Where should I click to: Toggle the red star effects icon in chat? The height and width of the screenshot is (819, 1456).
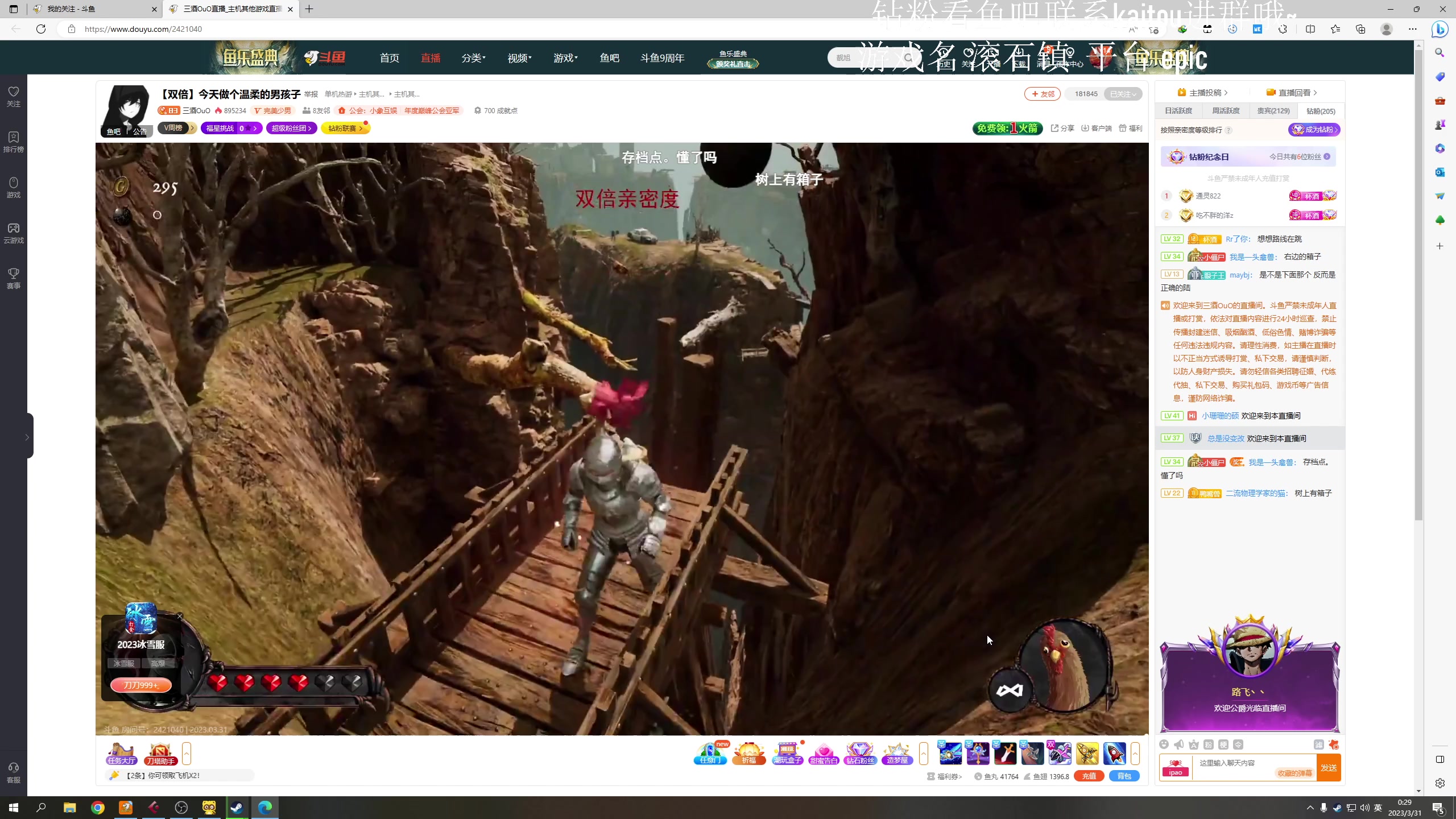coord(1334,744)
